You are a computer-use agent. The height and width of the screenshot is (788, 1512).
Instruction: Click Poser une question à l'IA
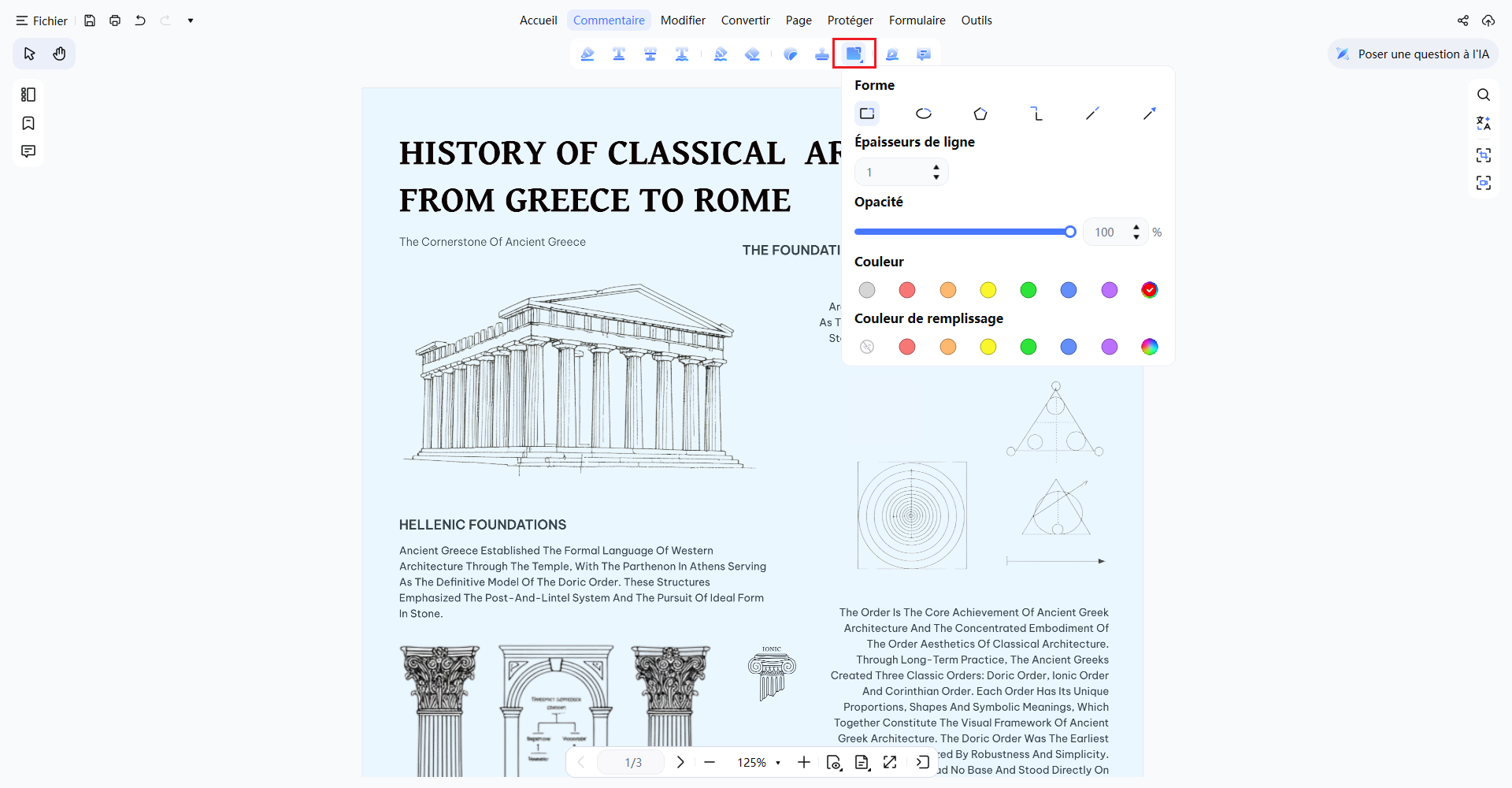(x=1413, y=54)
